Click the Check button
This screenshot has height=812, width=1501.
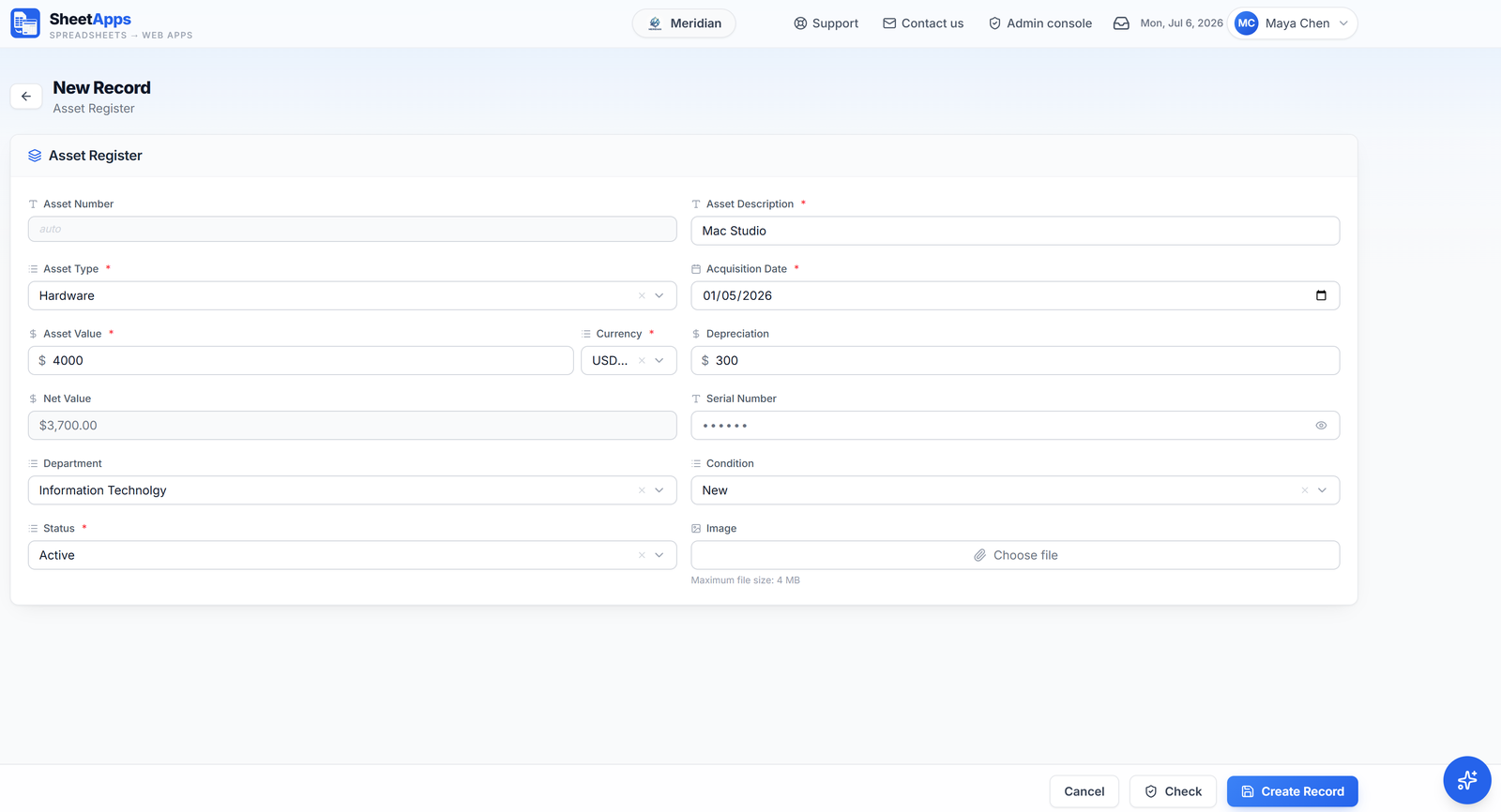click(x=1173, y=791)
